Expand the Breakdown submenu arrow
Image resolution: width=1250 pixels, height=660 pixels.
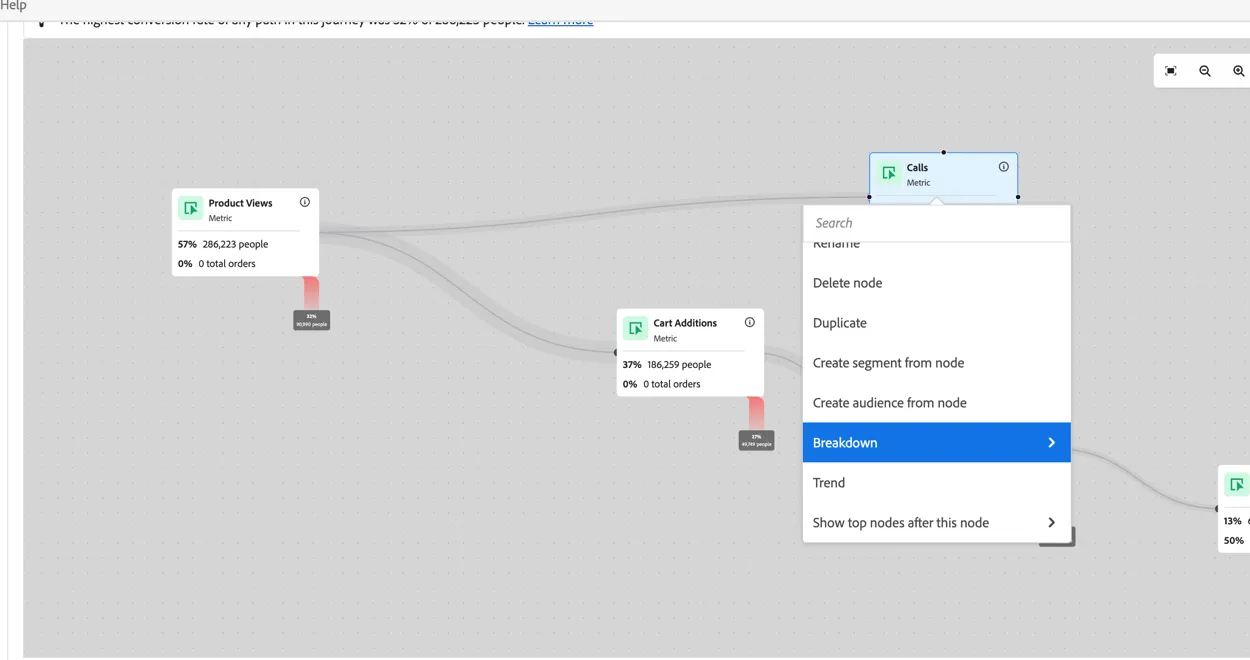[1051, 443]
